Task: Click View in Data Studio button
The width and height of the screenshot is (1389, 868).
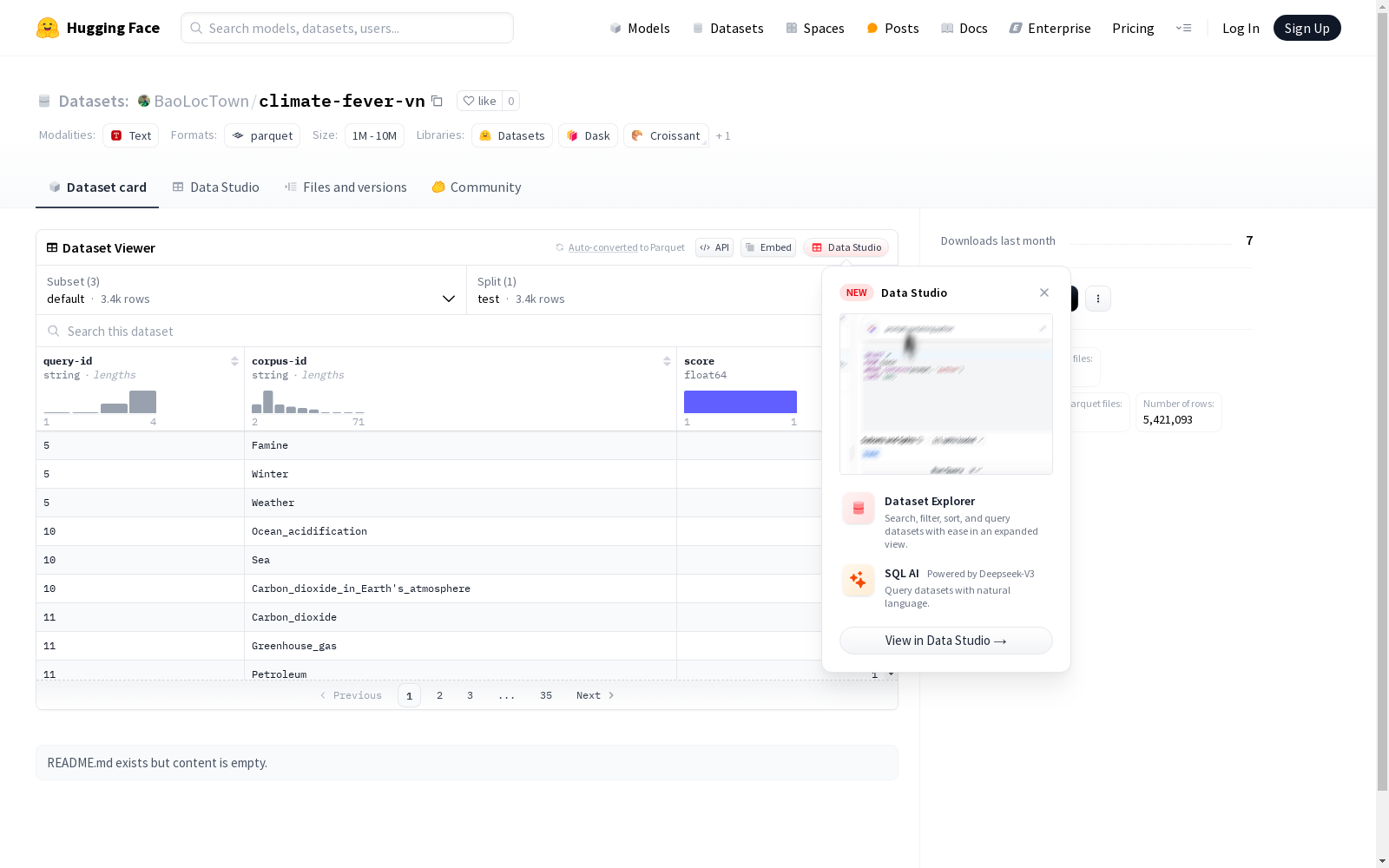Action: point(946,641)
